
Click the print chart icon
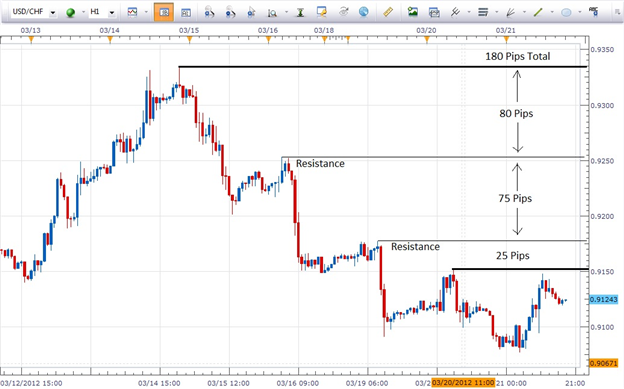click(434, 13)
